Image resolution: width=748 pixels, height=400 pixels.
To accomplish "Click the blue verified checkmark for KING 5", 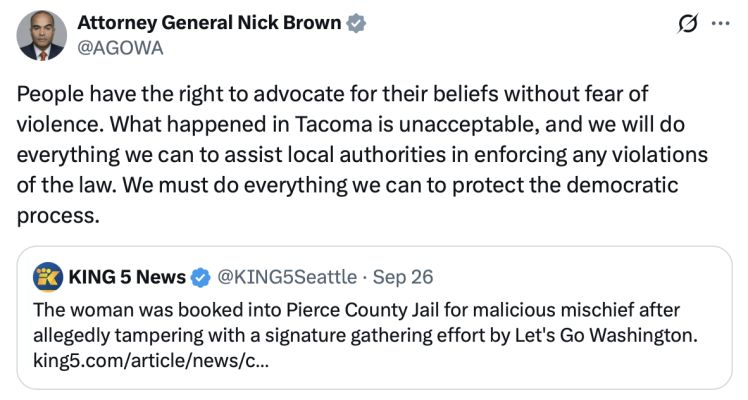I will [200, 276].
